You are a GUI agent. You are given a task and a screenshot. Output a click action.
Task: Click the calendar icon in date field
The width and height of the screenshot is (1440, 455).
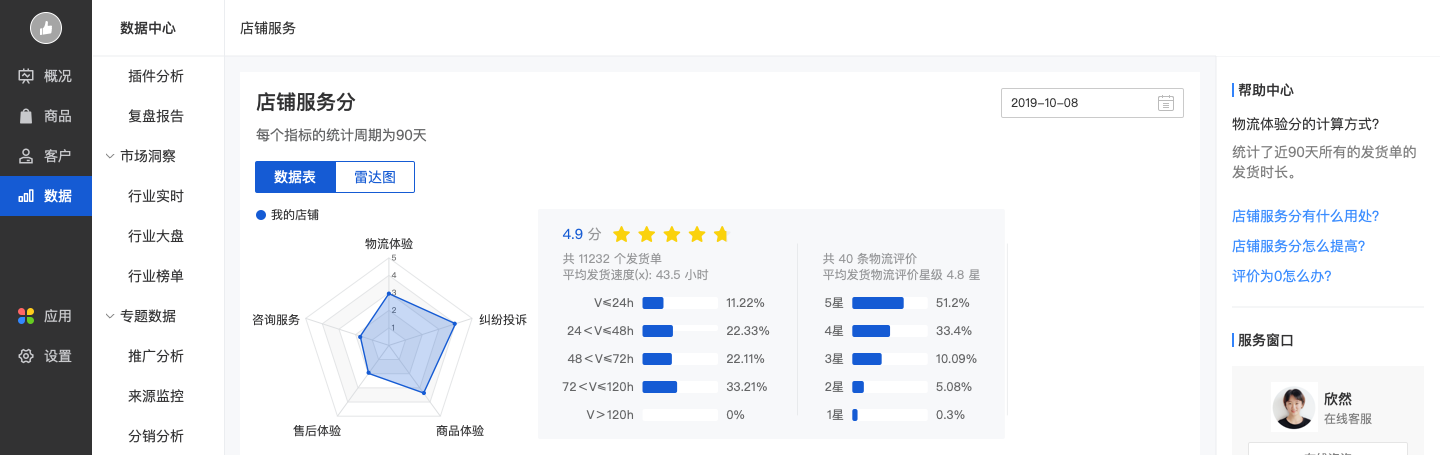point(1165,103)
